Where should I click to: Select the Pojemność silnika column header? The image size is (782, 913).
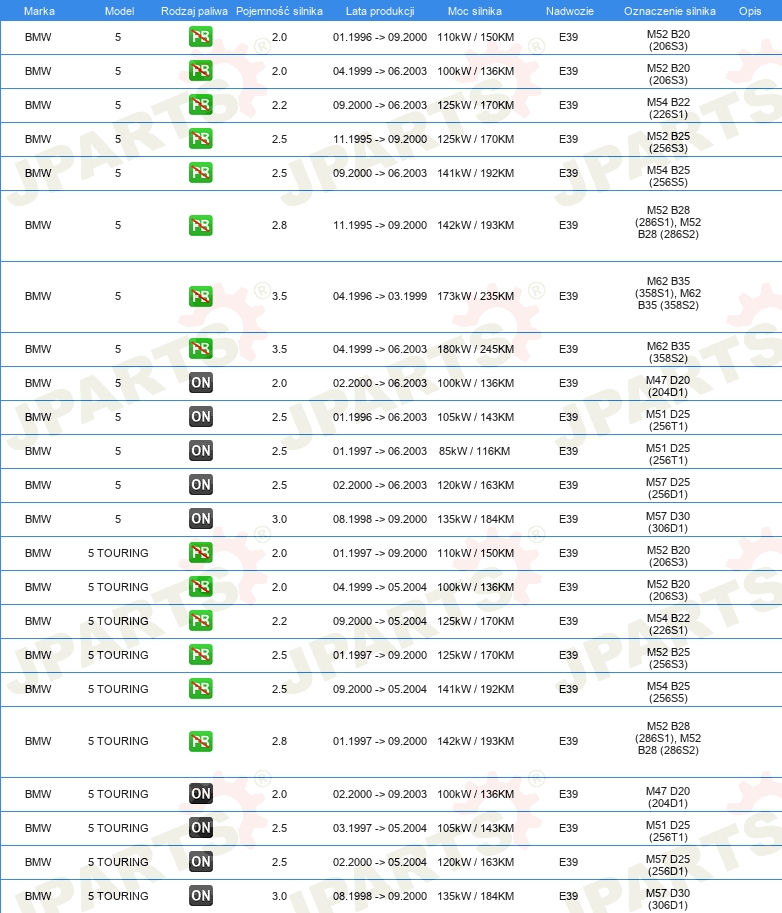[279, 11]
